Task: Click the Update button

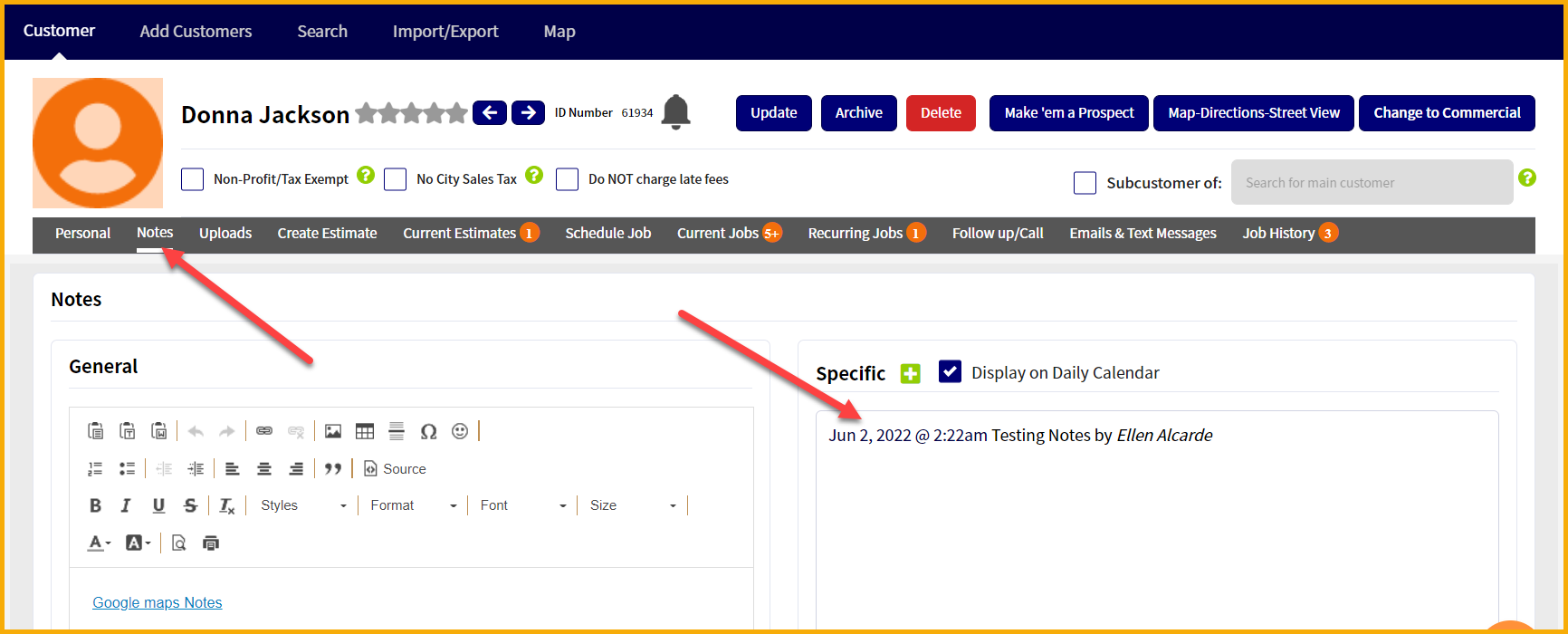Action: [x=774, y=113]
